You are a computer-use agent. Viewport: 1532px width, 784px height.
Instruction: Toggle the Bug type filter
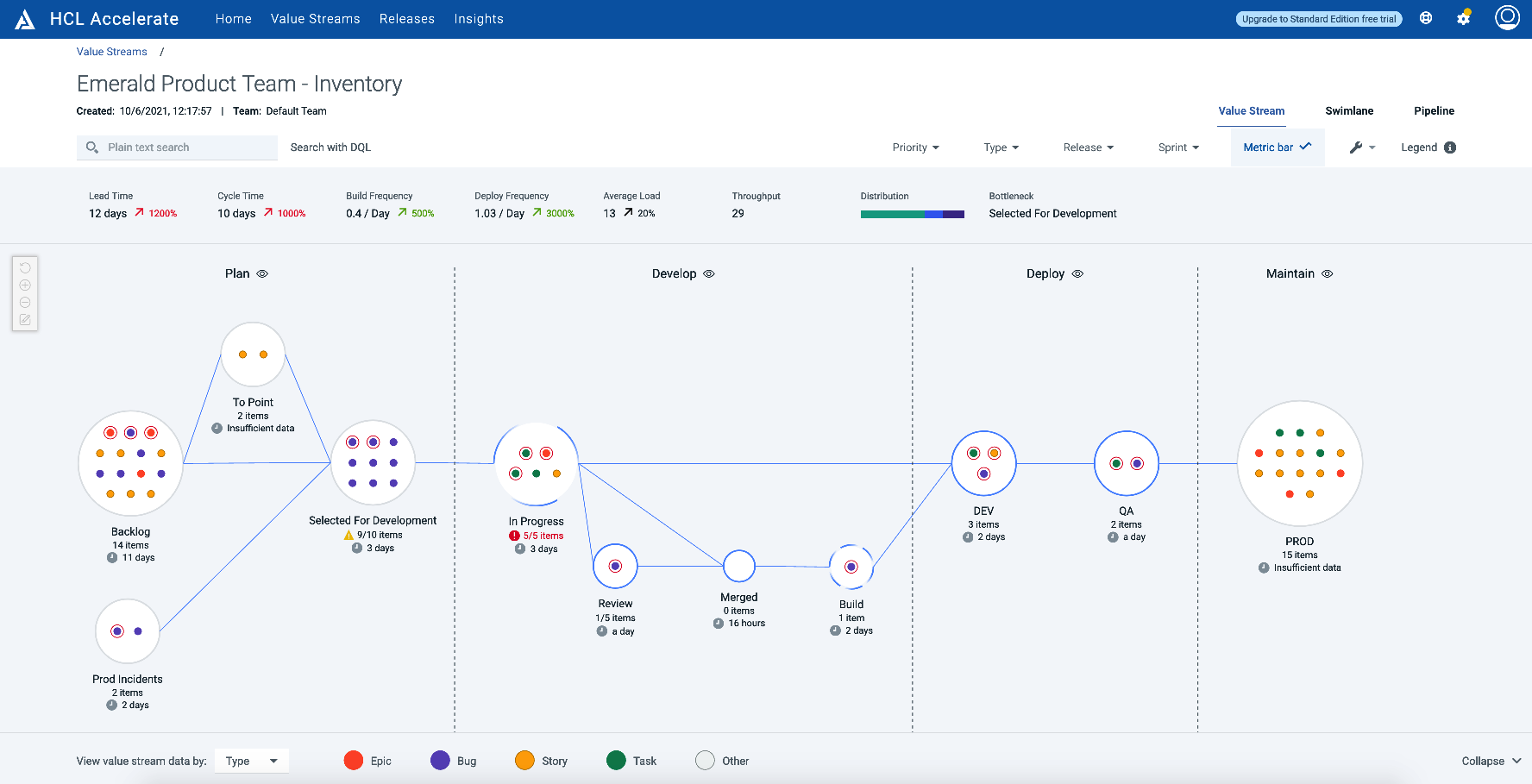tap(454, 761)
